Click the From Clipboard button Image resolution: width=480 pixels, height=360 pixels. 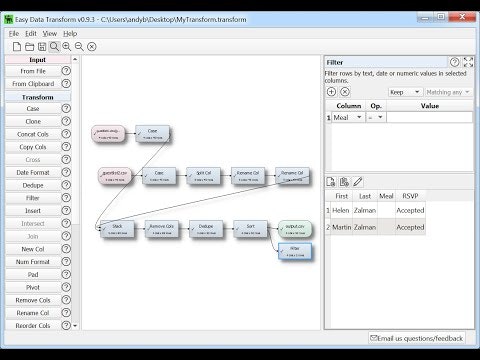point(33,84)
